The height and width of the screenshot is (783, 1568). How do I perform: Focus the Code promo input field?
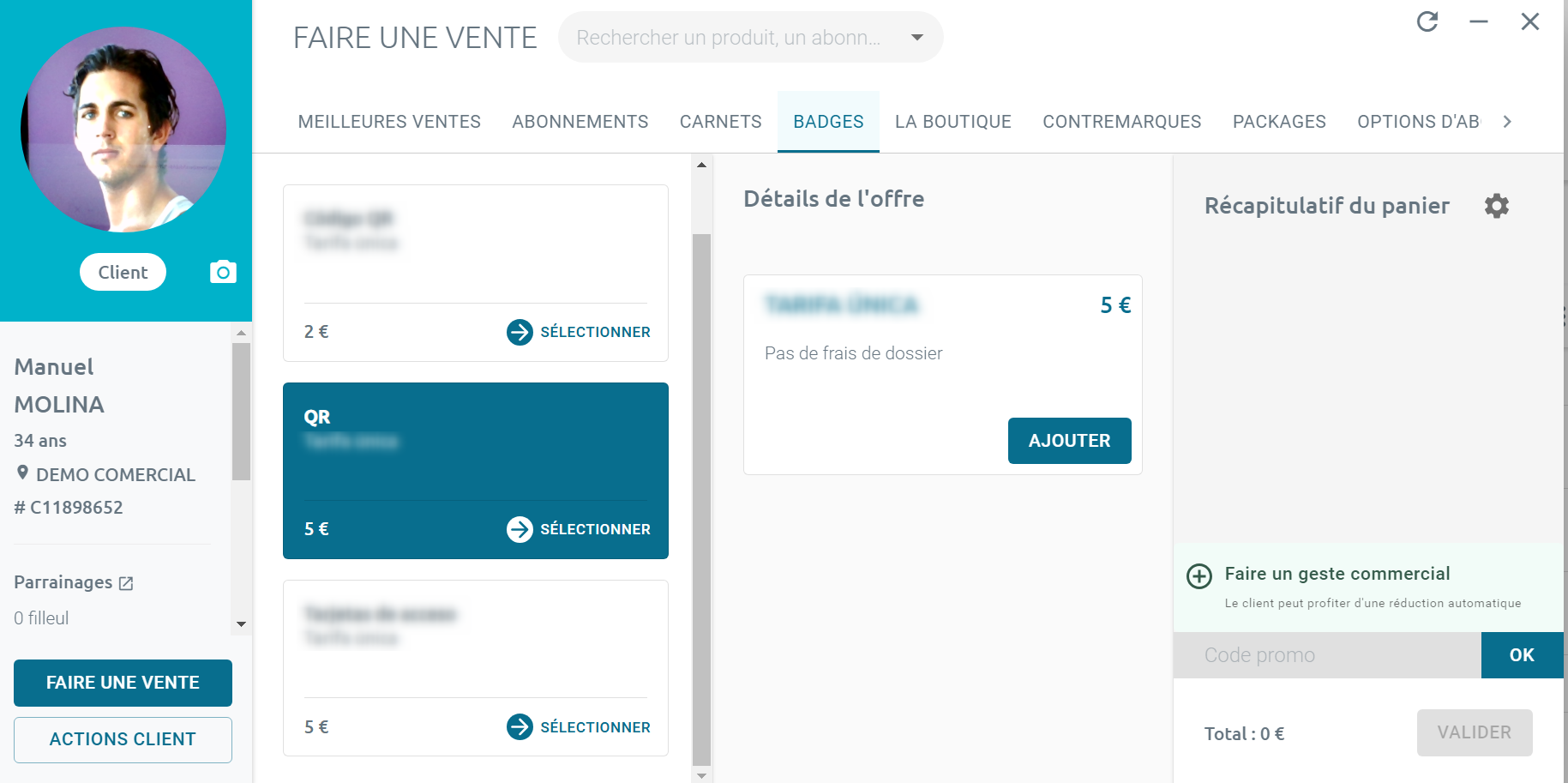pos(1325,655)
